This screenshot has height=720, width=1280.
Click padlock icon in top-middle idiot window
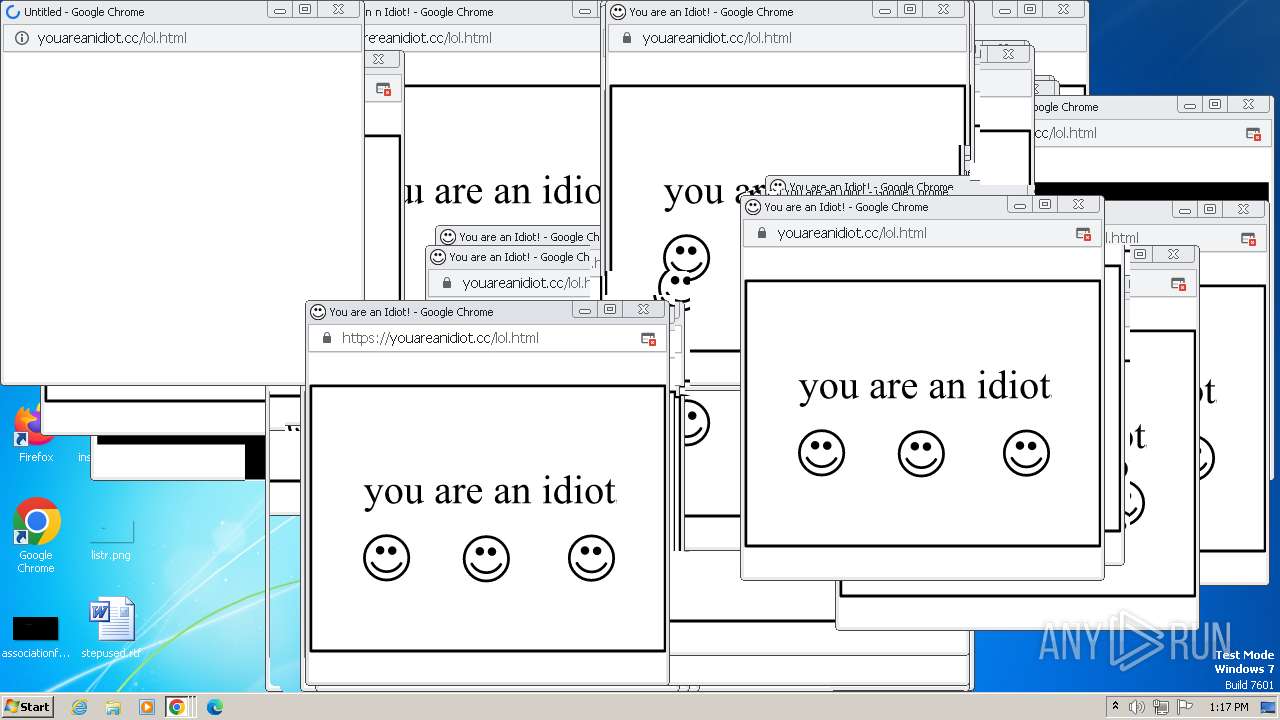point(627,38)
